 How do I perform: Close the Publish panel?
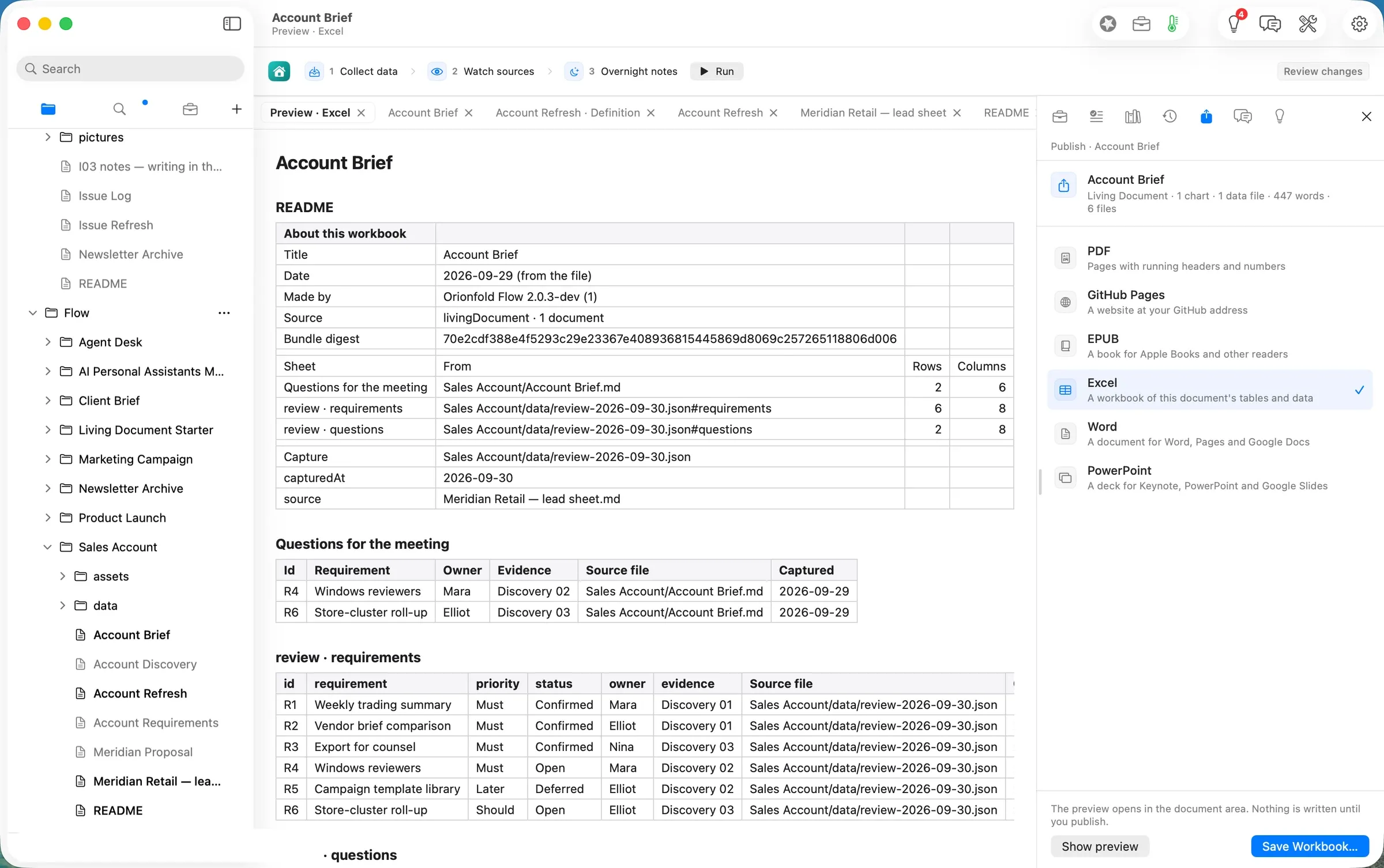(1366, 116)
